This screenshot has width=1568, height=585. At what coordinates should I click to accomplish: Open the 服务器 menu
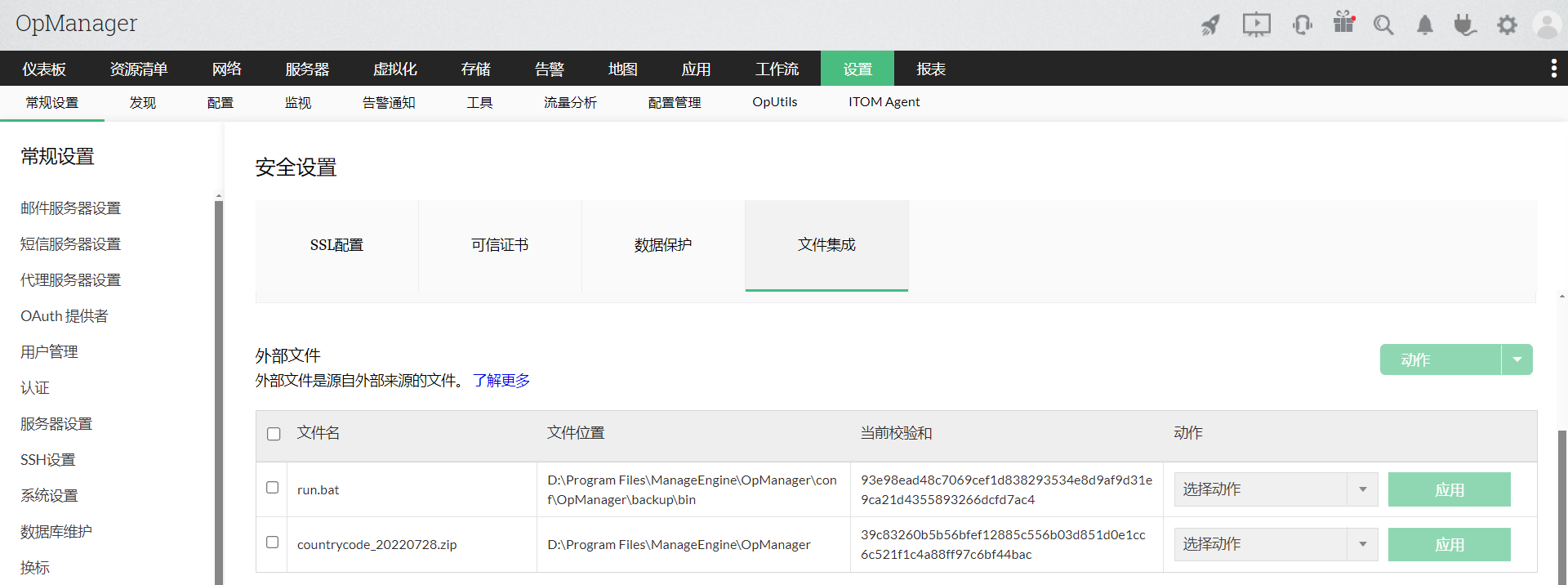click(x=307, y=69)
